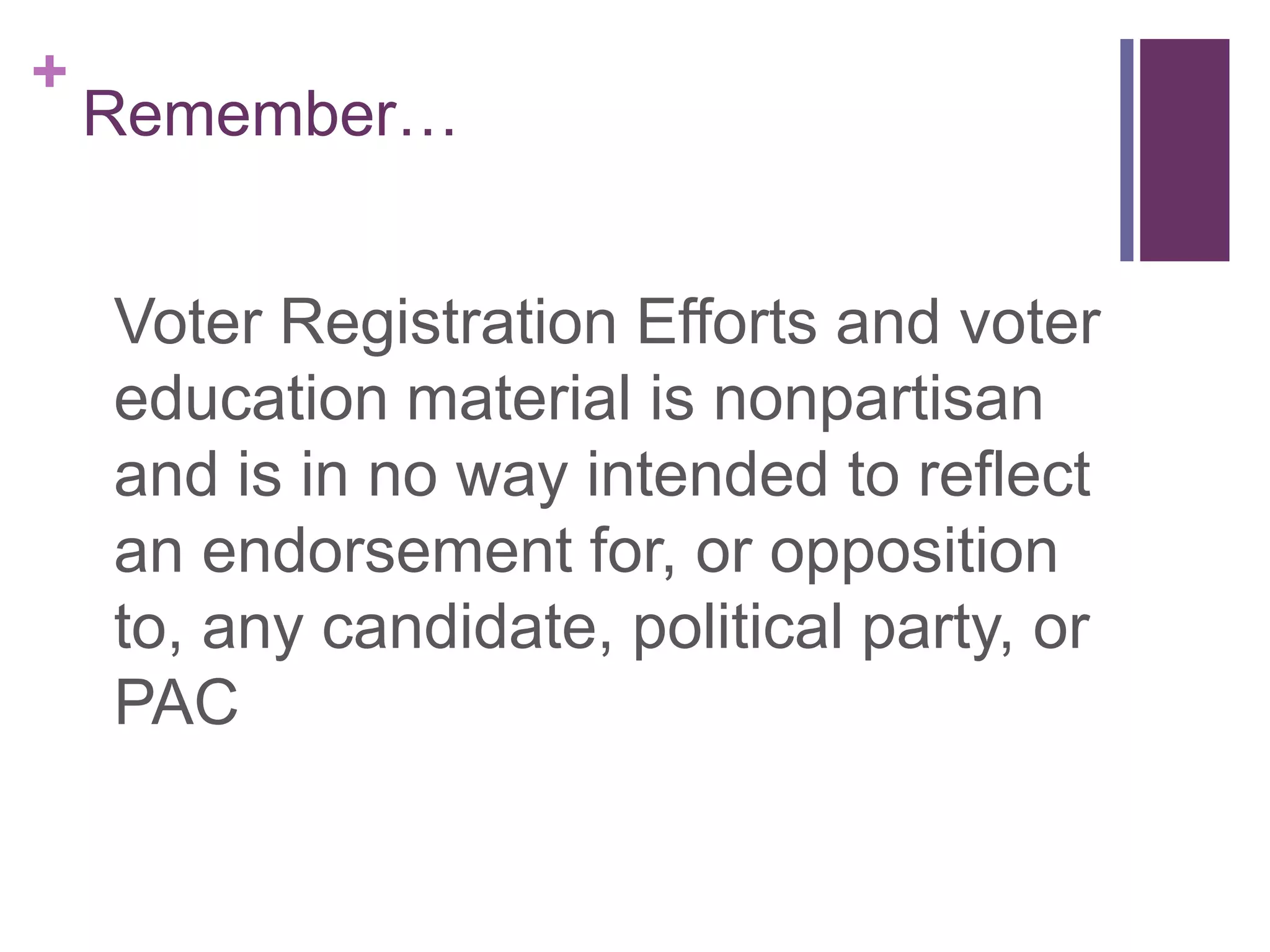1270x952 pixels.
Task: Click the word 'Efforts' in first line
Action: click(727, 321)
